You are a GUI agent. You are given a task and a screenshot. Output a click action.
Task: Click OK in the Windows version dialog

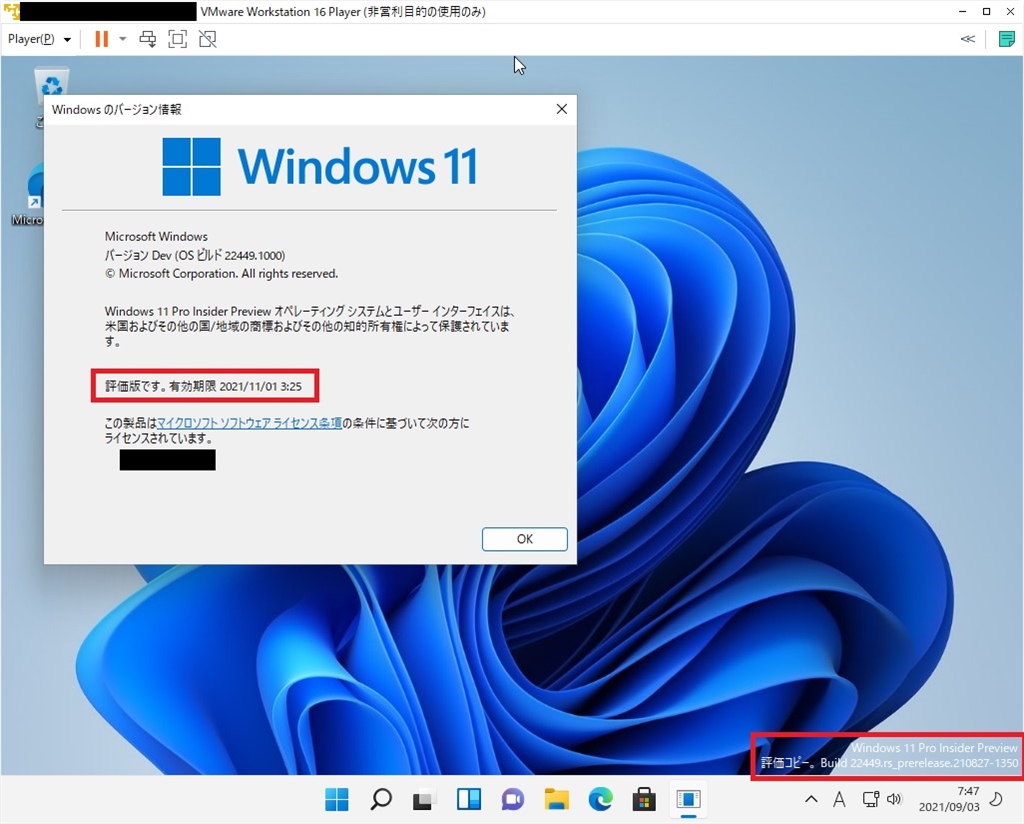(x=524, y=539)
